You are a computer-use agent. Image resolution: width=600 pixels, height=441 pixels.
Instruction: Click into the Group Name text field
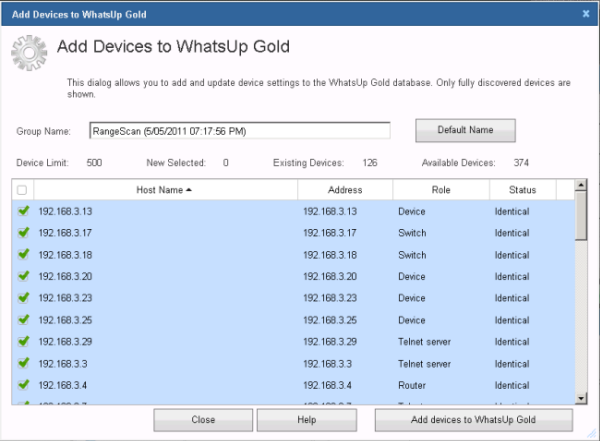tap(240, 131)
